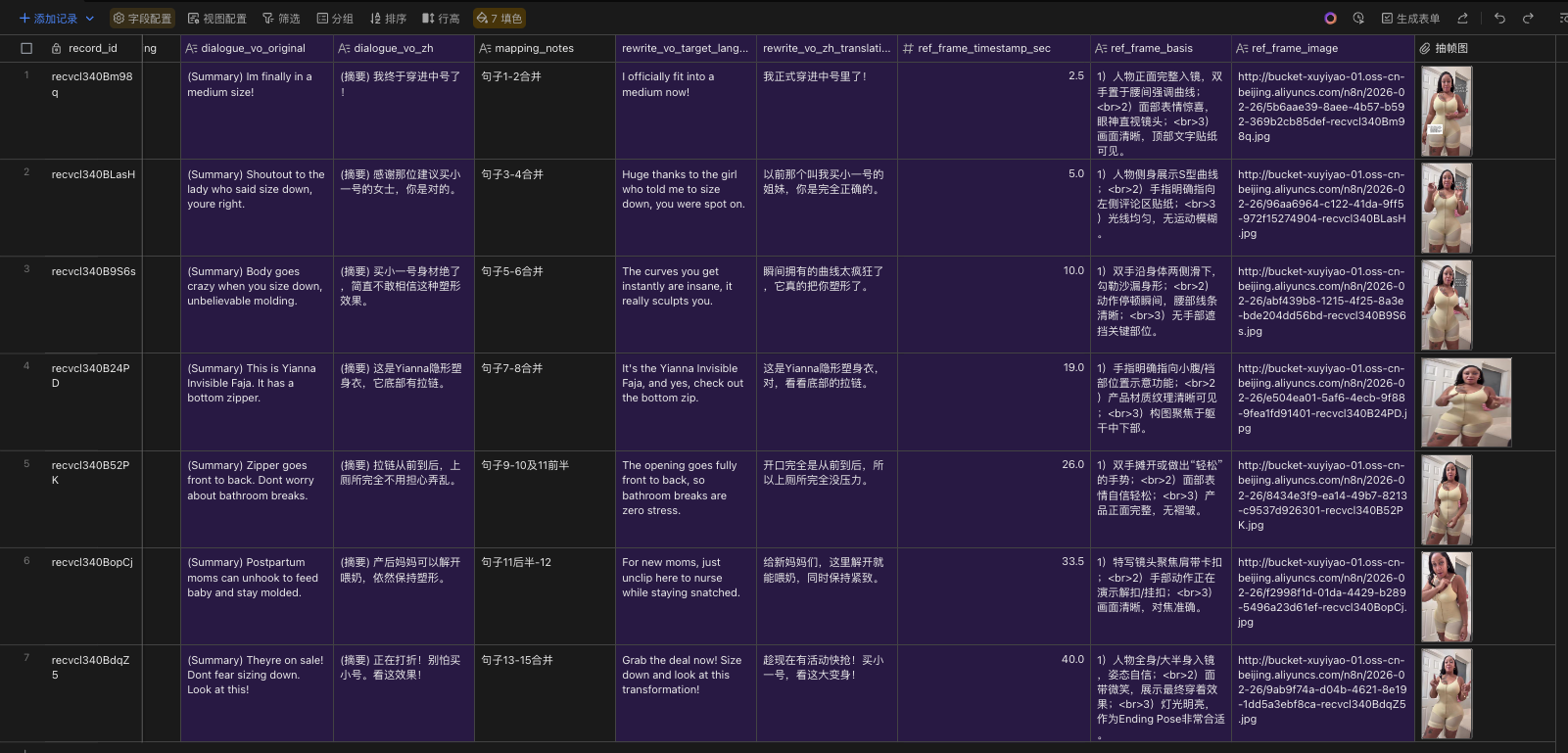Open the colorful AI assistant ring icon

(x=1330, y=19)
